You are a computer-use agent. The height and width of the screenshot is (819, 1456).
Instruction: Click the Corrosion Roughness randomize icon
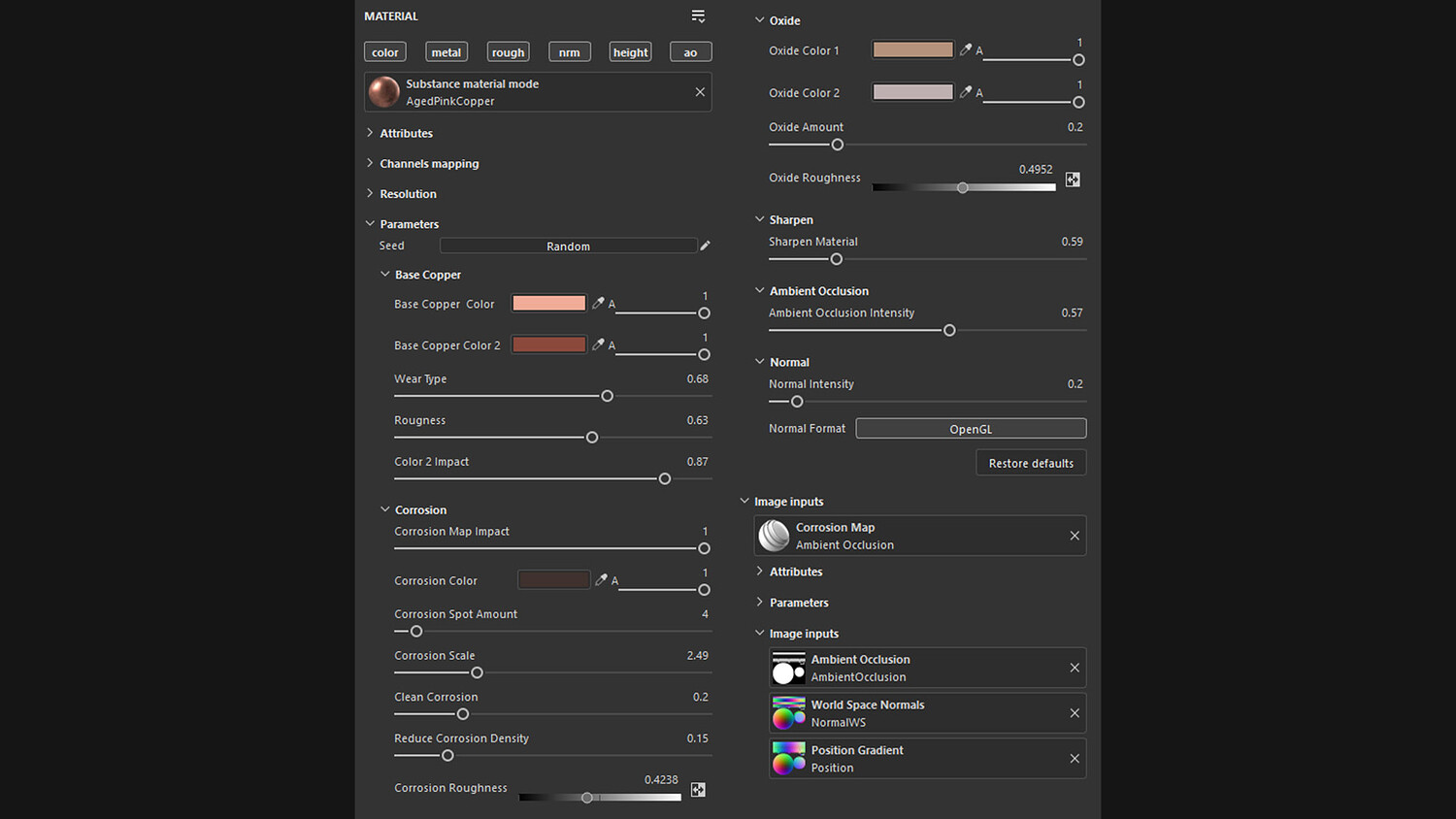698,790
